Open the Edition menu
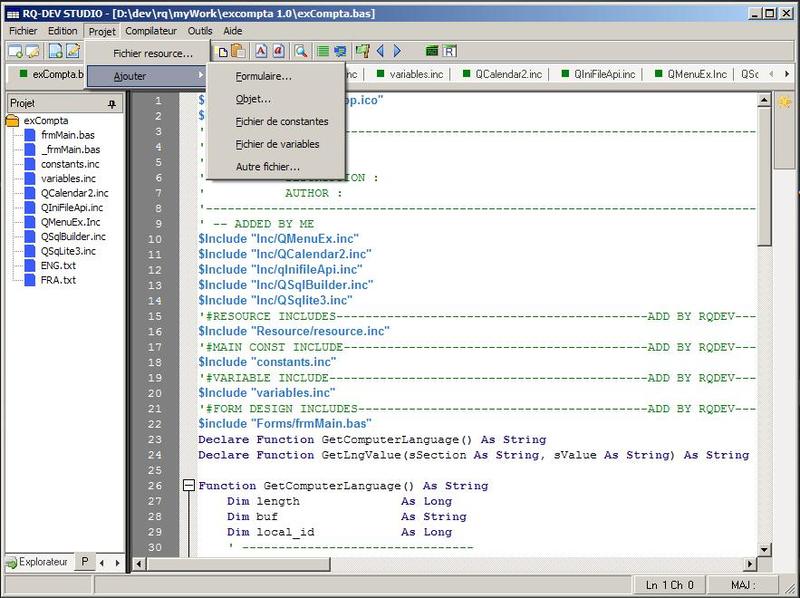Image resolution: width=800 pixels, height=598 pixels. pyautogui.click(x=62, y=31)
